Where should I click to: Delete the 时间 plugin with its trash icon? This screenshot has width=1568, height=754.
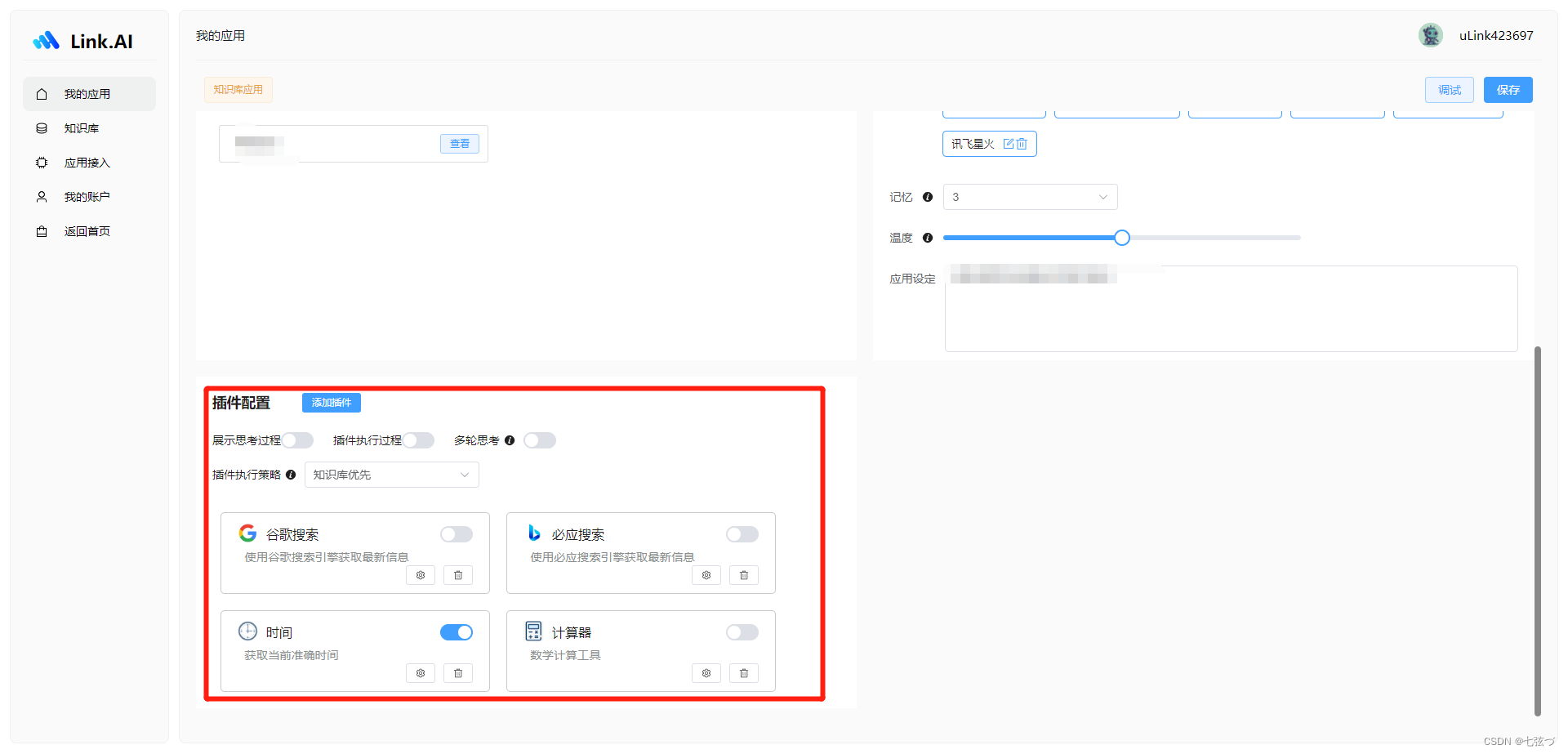coord(458,673)
